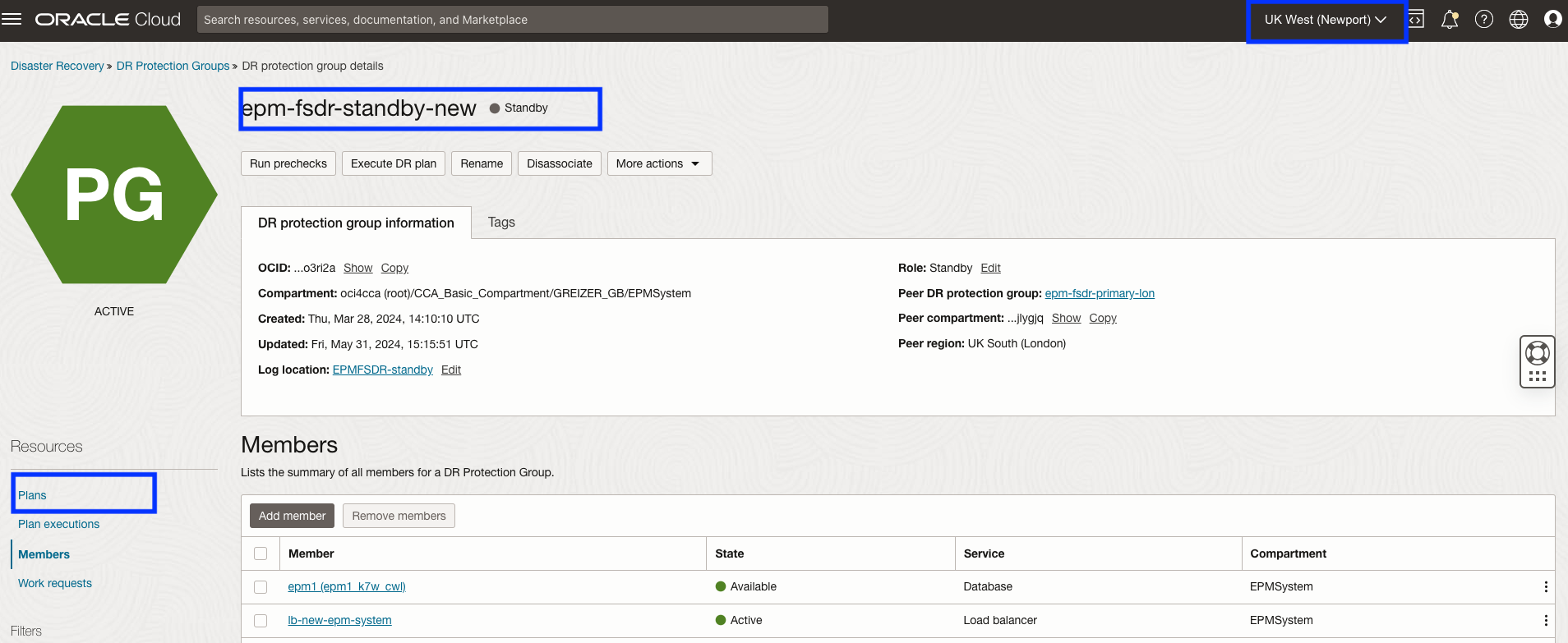Click the Oracle Cloud logo
1568x643 pixels.
click(x=108, y=19)
